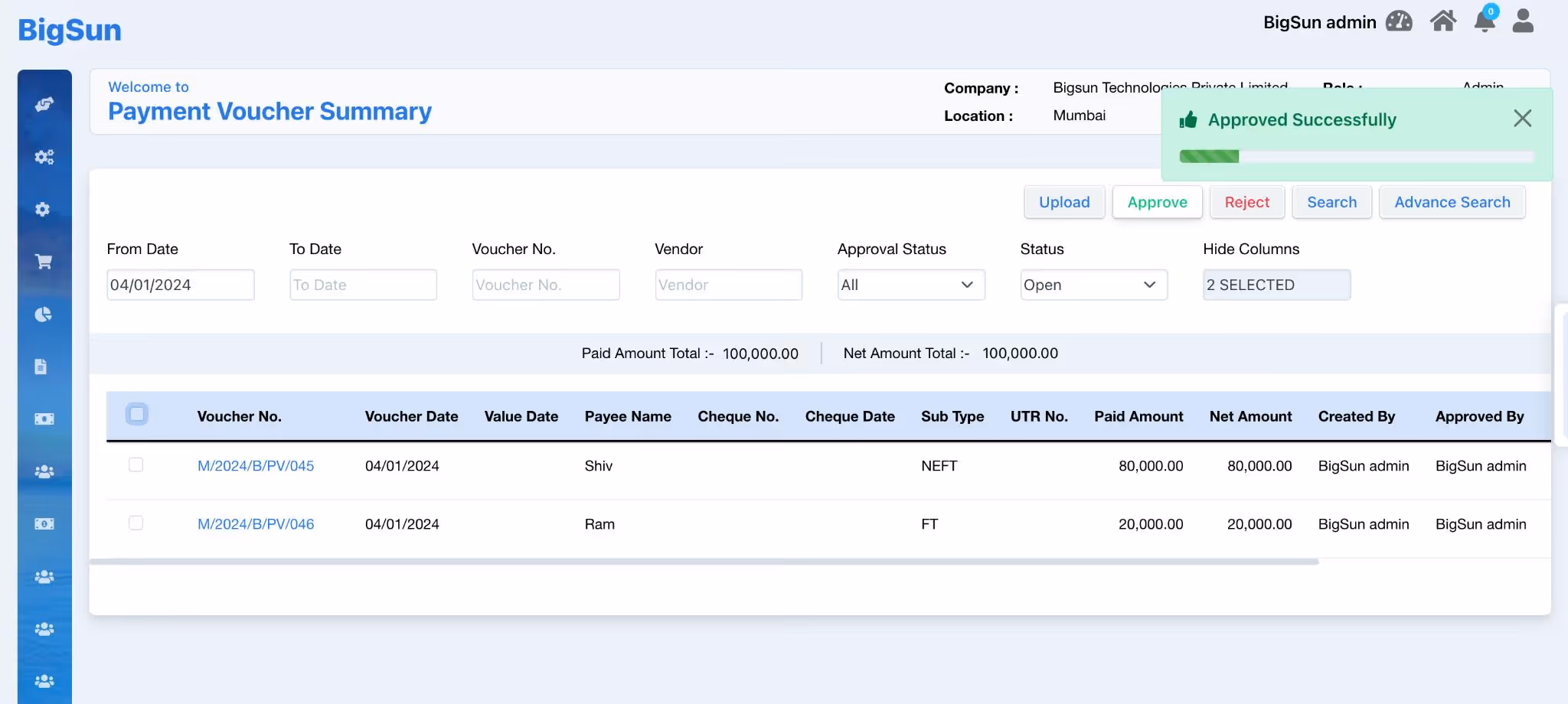Focus the Voucher No. filter input

pyautogui.click(x=546, y=285)
